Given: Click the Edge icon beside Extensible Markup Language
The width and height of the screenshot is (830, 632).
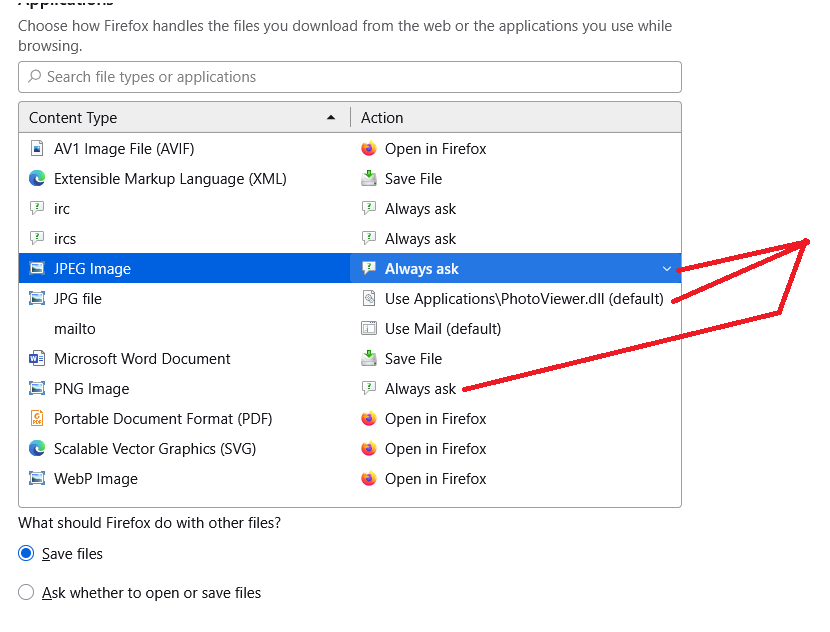Looking at the screenshot, I should 37,179.
